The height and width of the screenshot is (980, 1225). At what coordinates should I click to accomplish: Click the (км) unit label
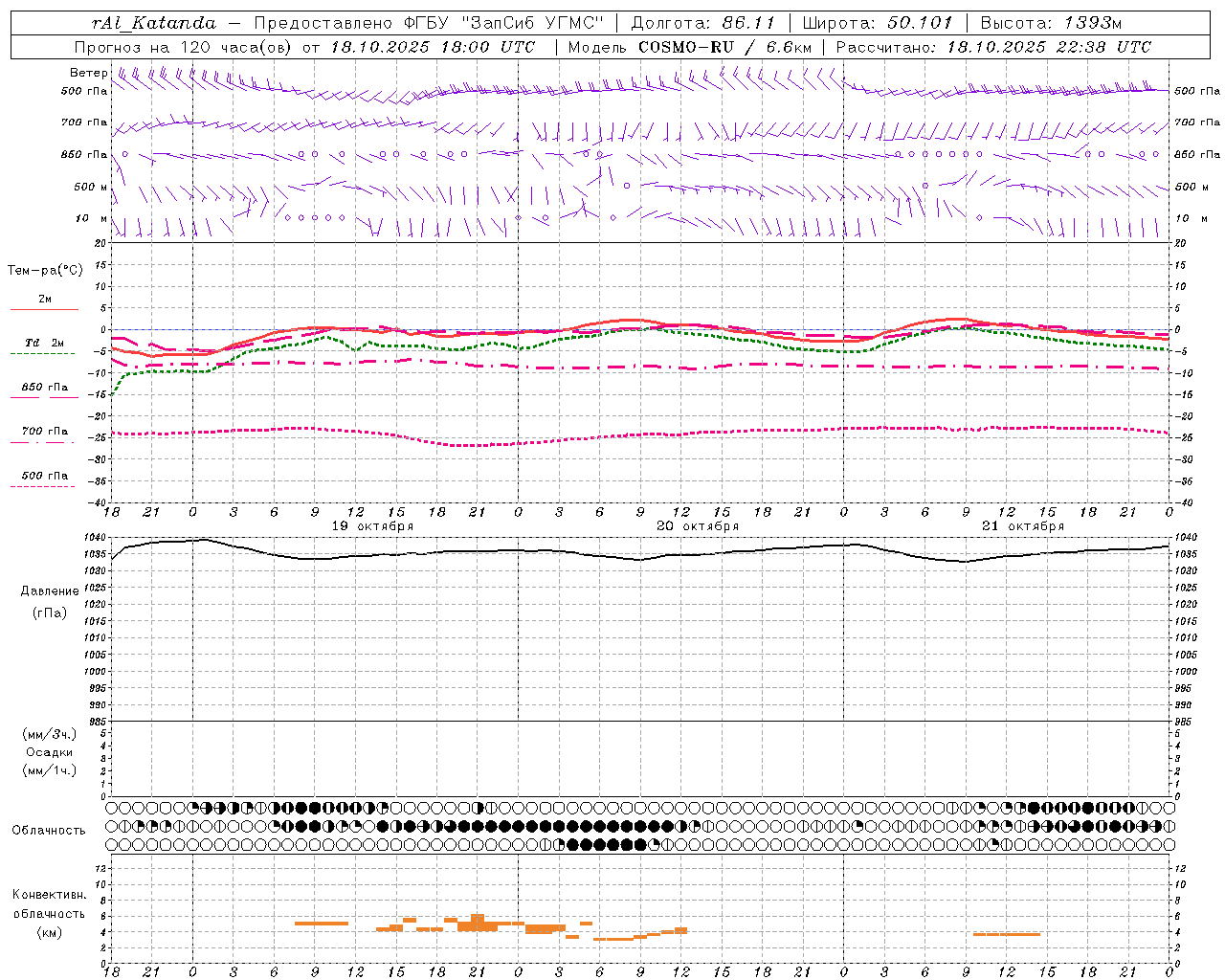(50, 932)
